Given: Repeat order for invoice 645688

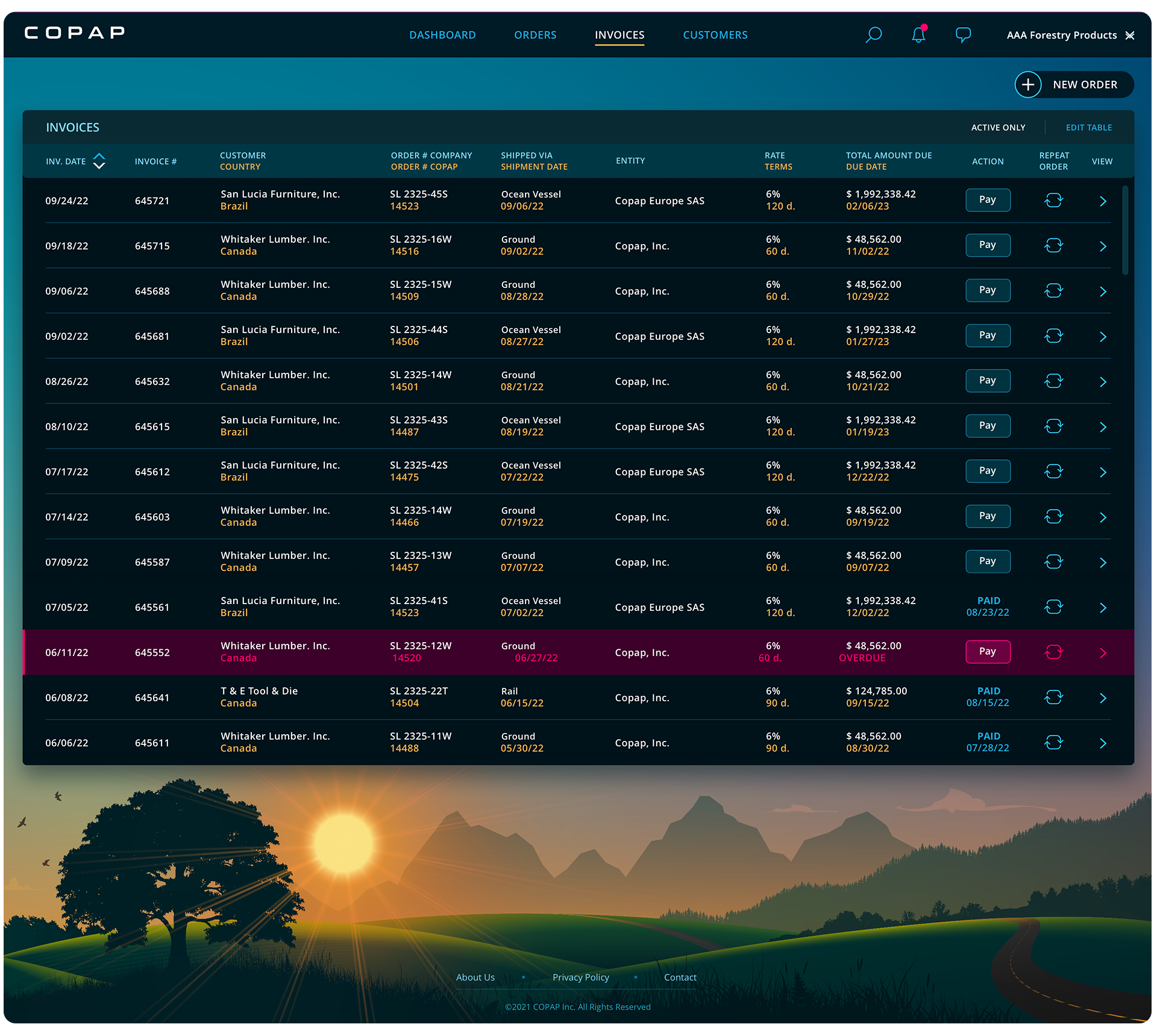Looking at the screenshot, I should 1053,291.
